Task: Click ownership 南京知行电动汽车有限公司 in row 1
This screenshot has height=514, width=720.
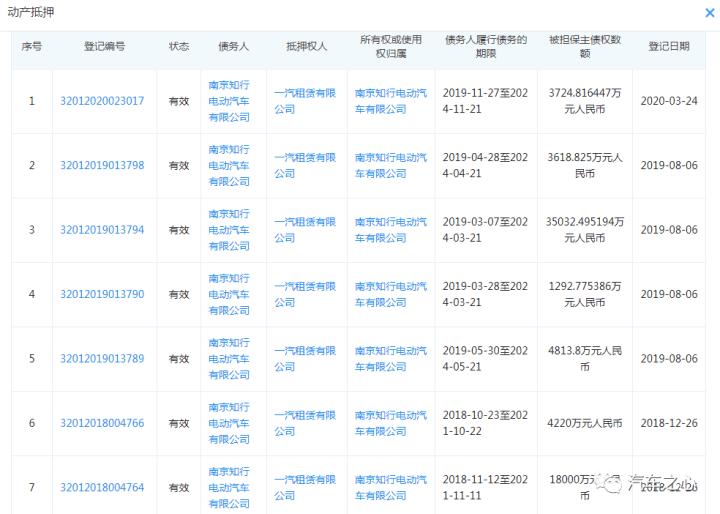Action: click(x=391, y=101)
